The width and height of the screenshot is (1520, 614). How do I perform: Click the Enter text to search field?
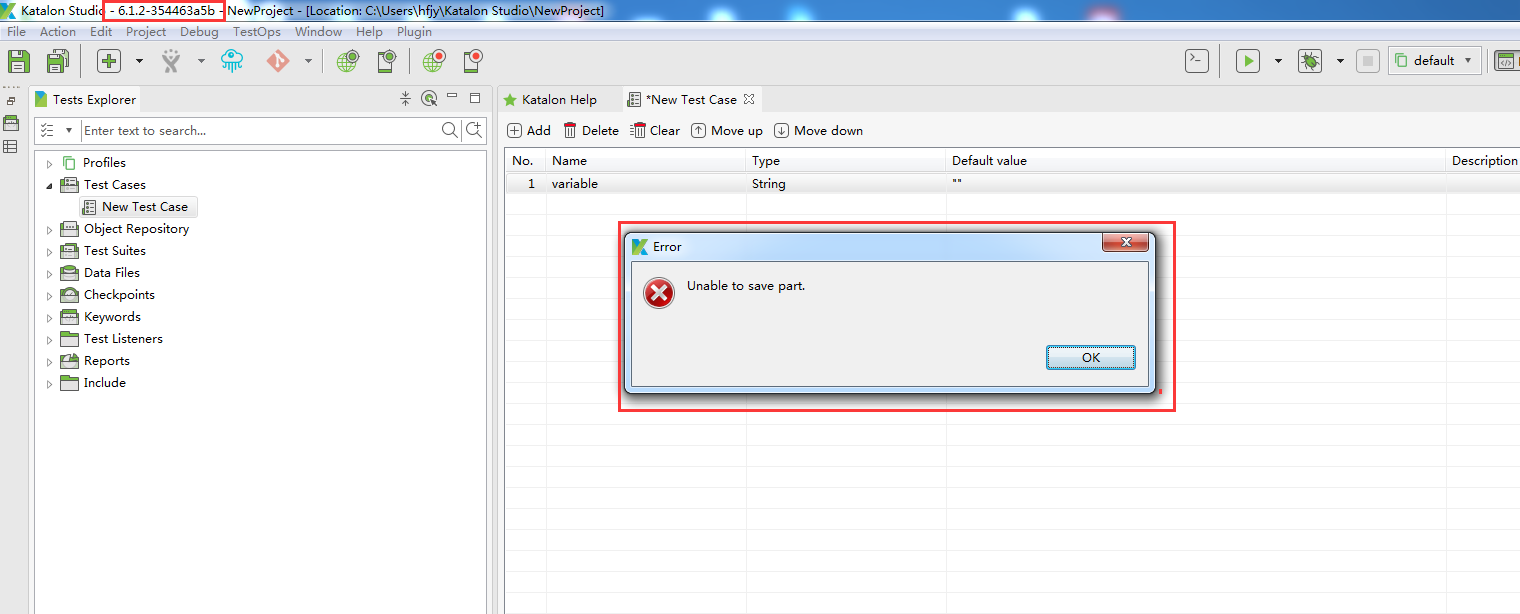point(260,131)
